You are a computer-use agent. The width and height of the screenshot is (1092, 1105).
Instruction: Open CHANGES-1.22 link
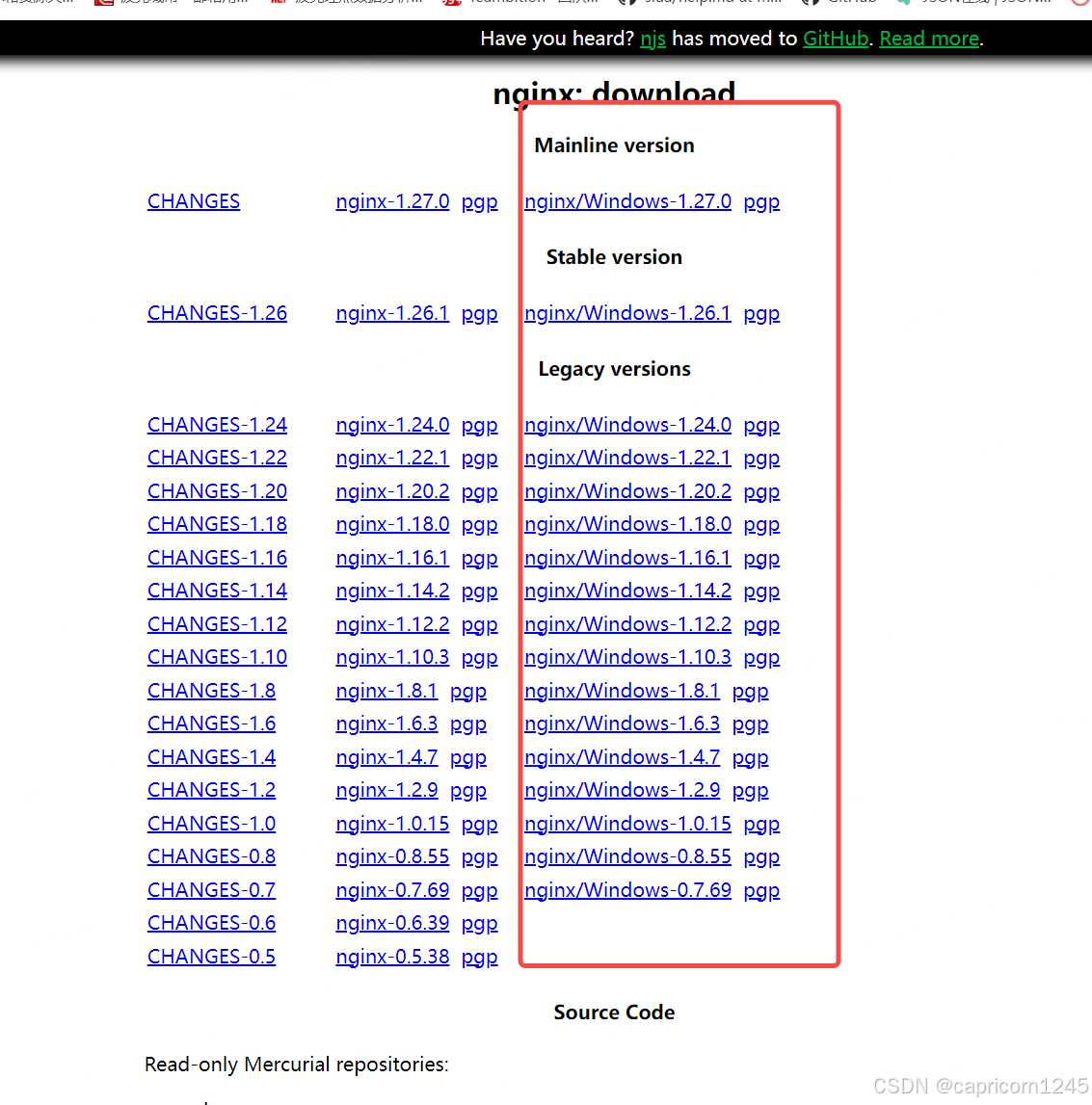coord(217,458)
